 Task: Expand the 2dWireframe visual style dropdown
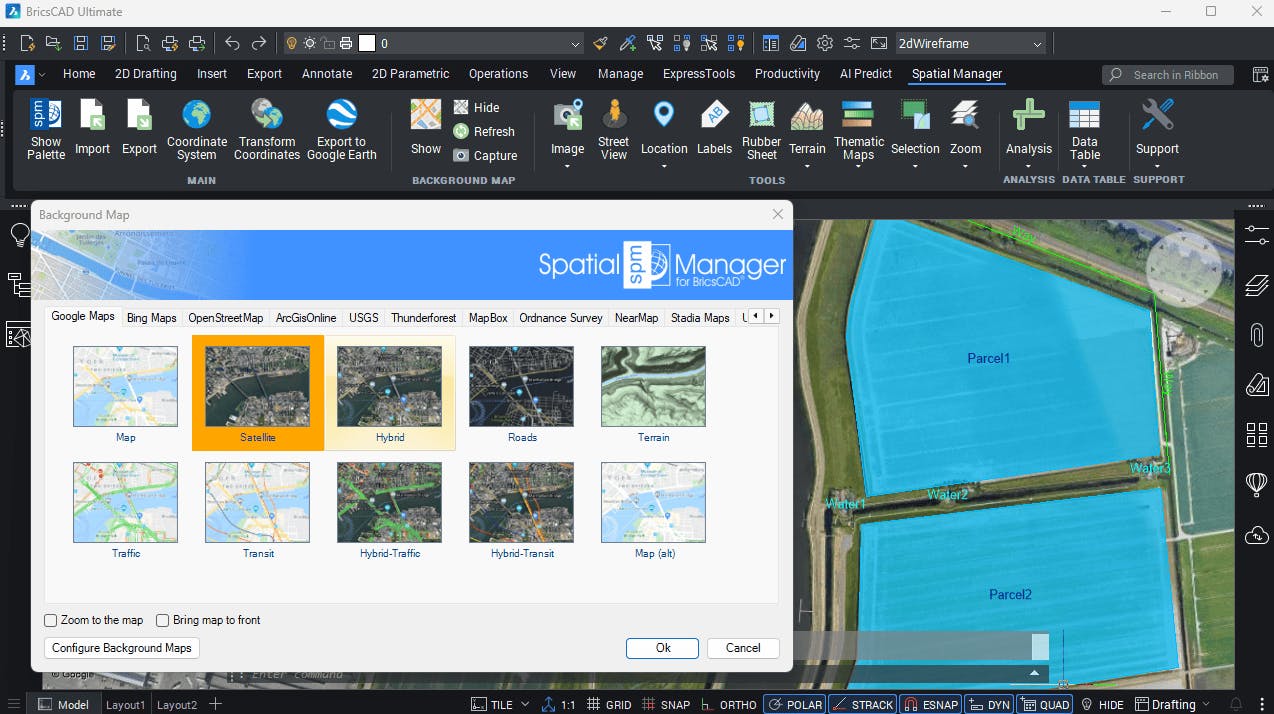1038,44
